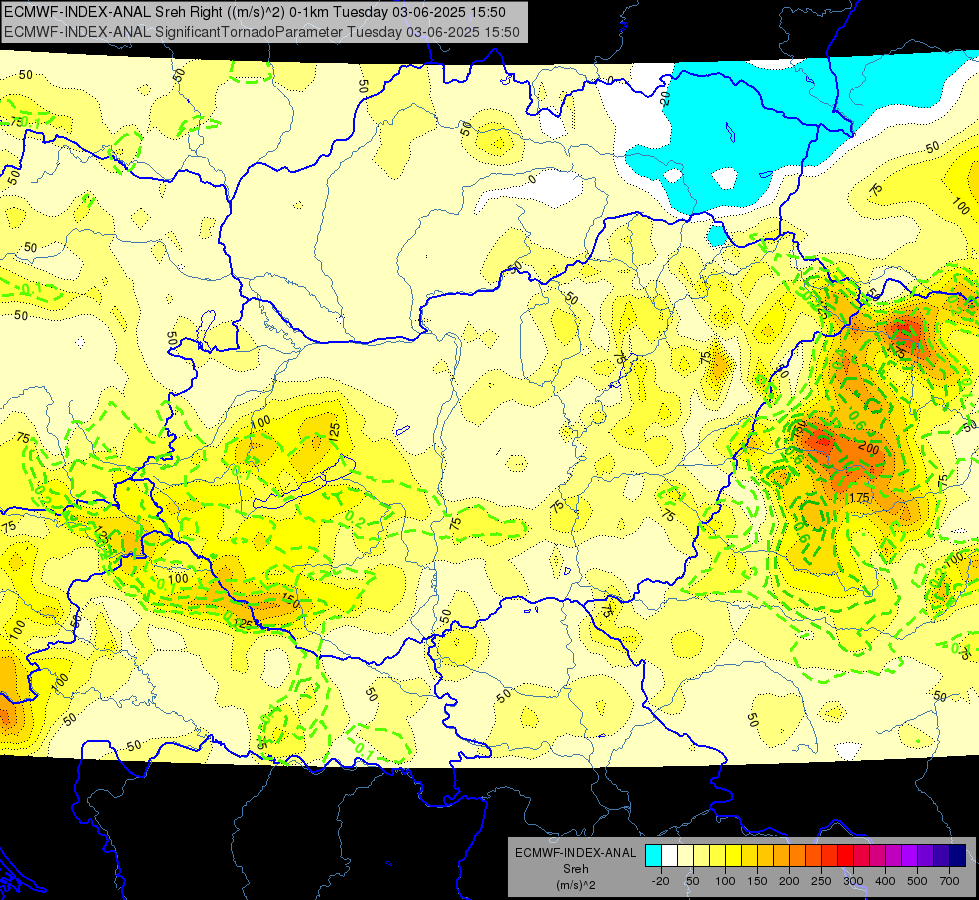
Task: Click the 20 contour label beside the cyan area
Action: [665, 98]
